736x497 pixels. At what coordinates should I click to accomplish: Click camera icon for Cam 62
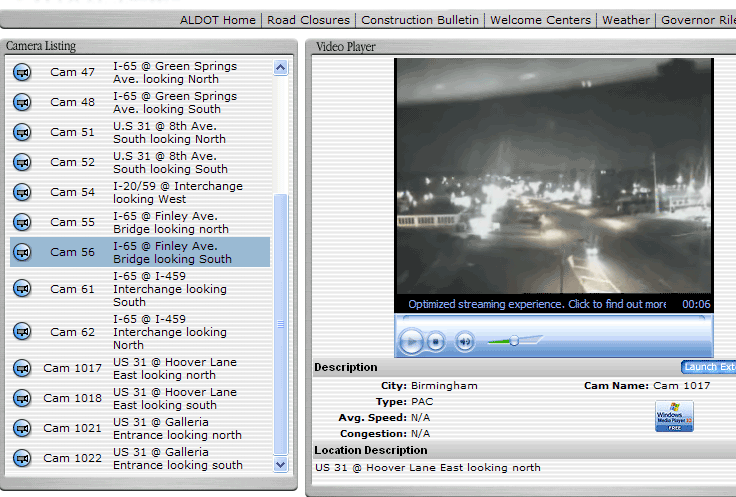click(x=22, y=332)
